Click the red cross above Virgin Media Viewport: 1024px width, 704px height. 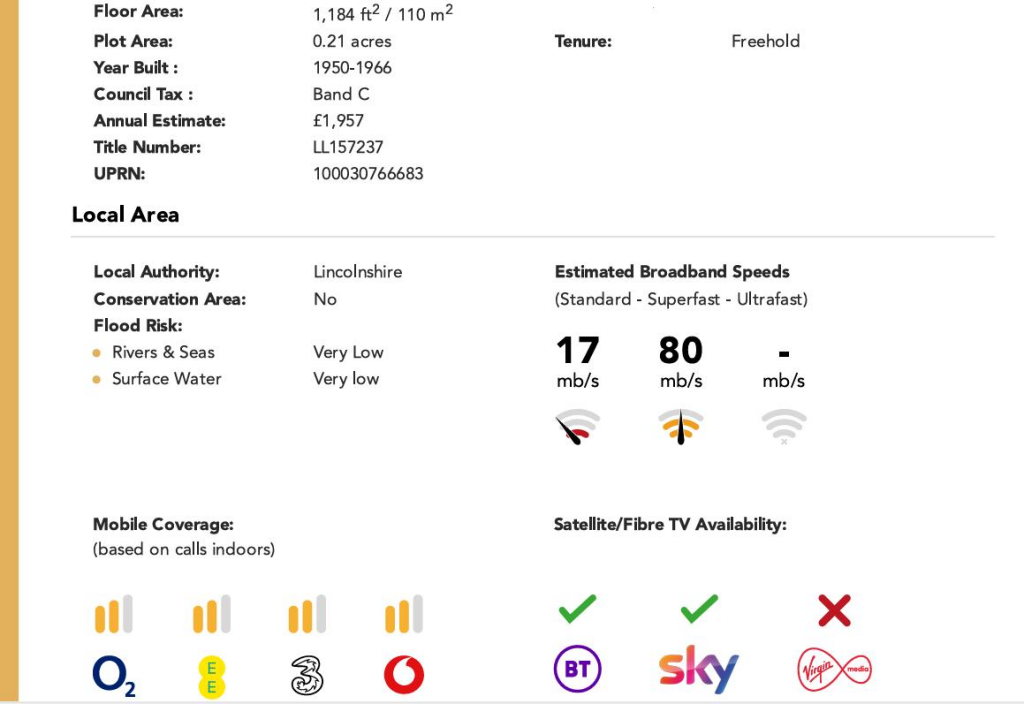(x=834, y=610)
